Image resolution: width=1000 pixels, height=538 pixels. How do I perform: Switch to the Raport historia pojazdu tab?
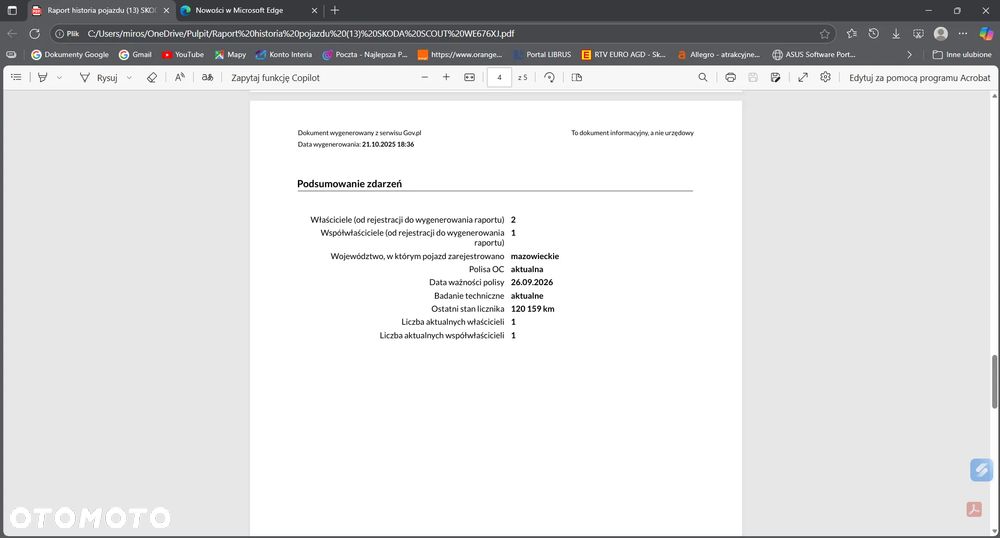(x=101, y=10)
